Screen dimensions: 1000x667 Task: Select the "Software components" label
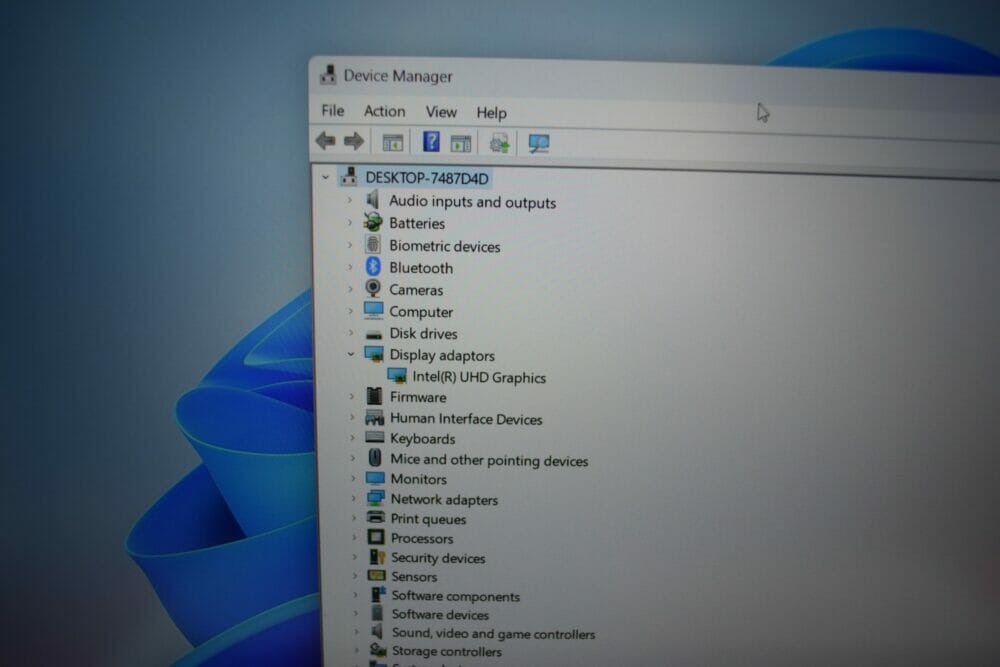point(455,596)
